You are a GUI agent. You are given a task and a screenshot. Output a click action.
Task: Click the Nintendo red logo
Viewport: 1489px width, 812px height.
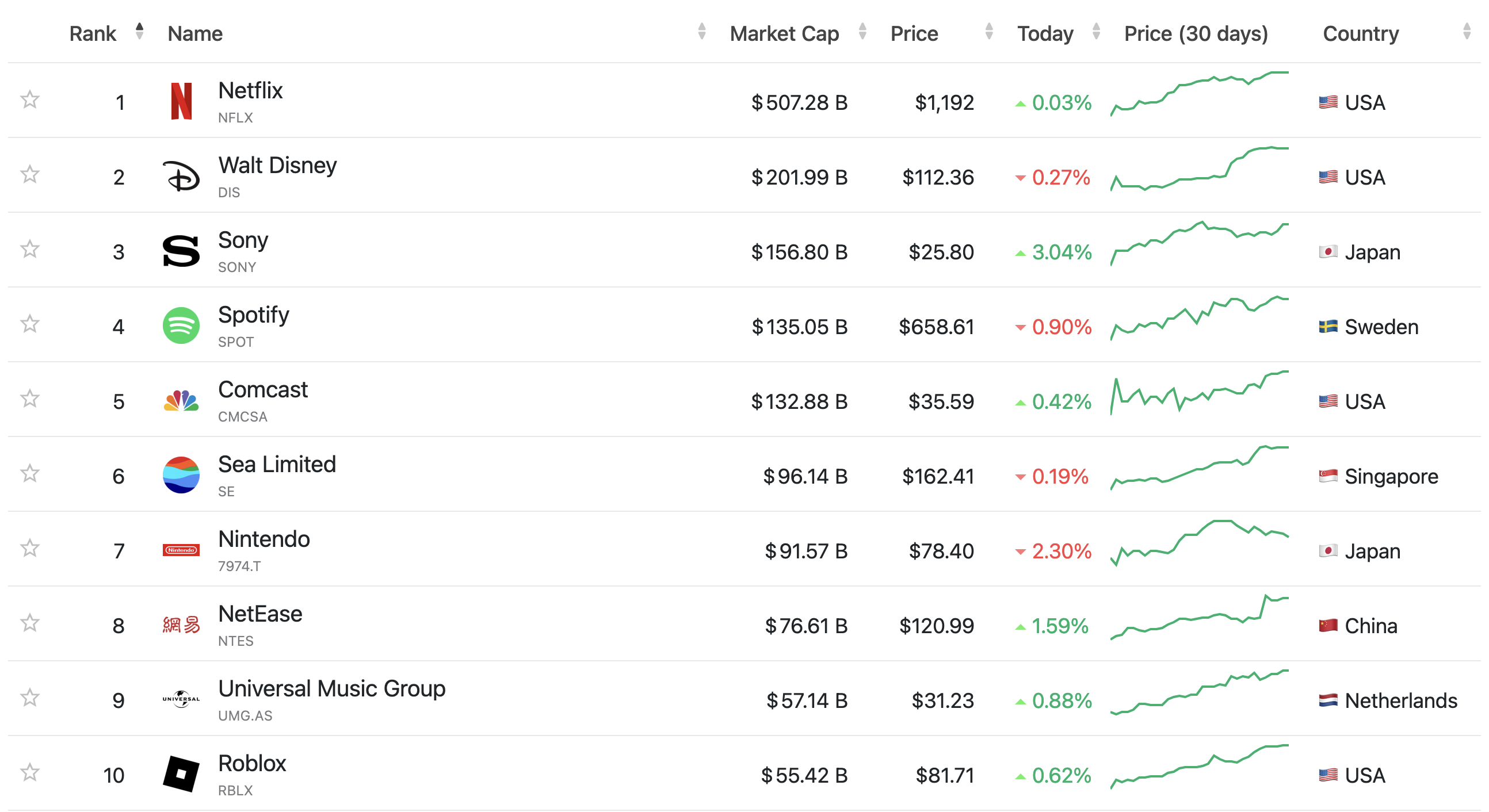pyautogui.click(x=181, y=550)
